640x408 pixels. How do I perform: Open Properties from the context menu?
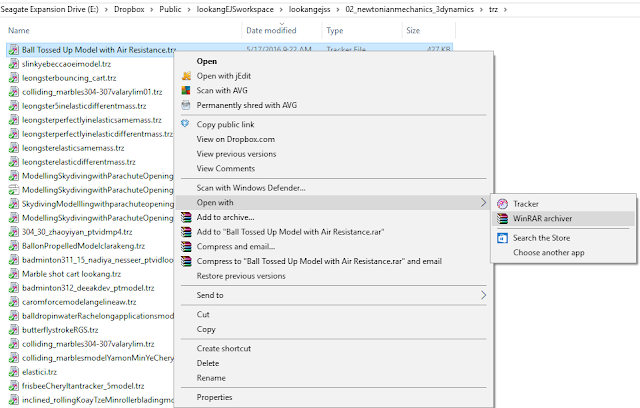(214, 397)
